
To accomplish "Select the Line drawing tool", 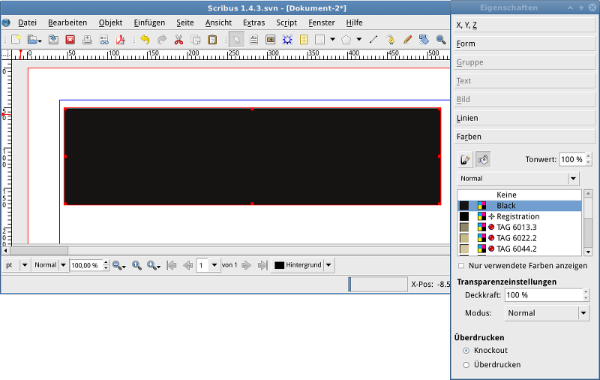I will coord(374,39).
